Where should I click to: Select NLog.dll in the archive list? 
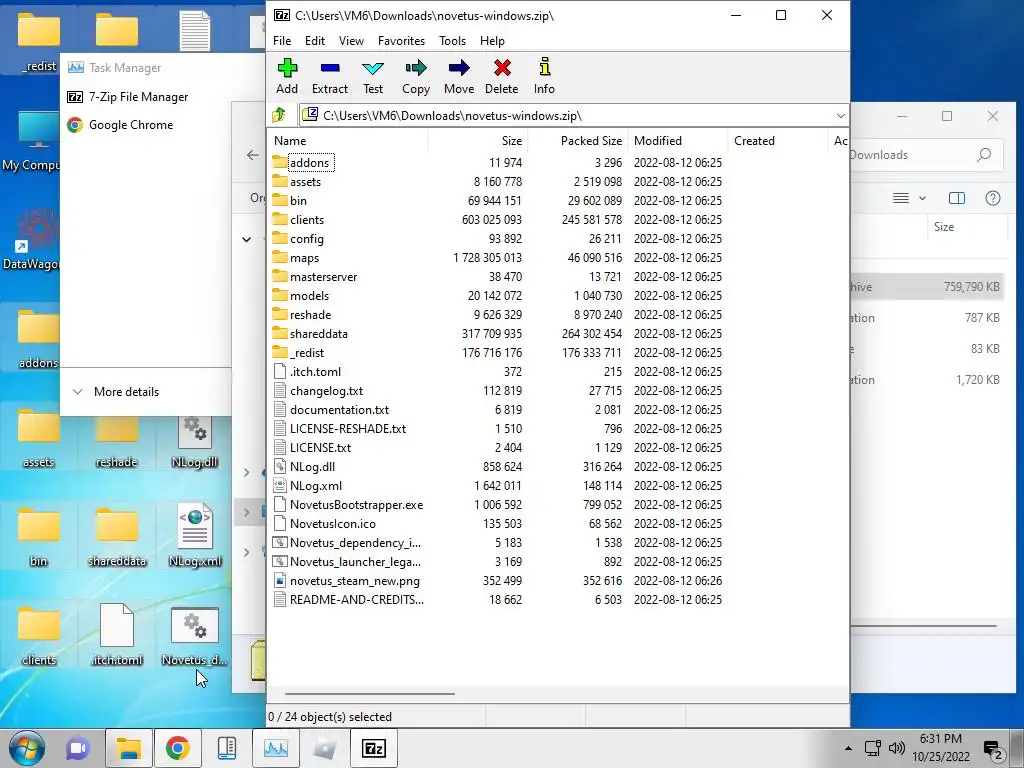click(x=498, y=466)
